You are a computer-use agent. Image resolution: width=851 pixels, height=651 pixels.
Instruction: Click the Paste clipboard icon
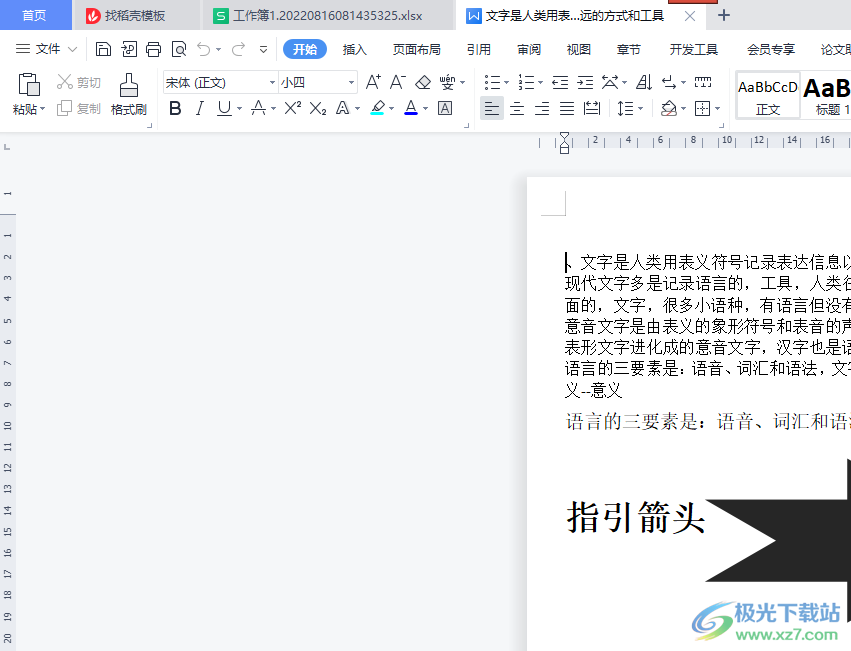(x=28, y=85)
